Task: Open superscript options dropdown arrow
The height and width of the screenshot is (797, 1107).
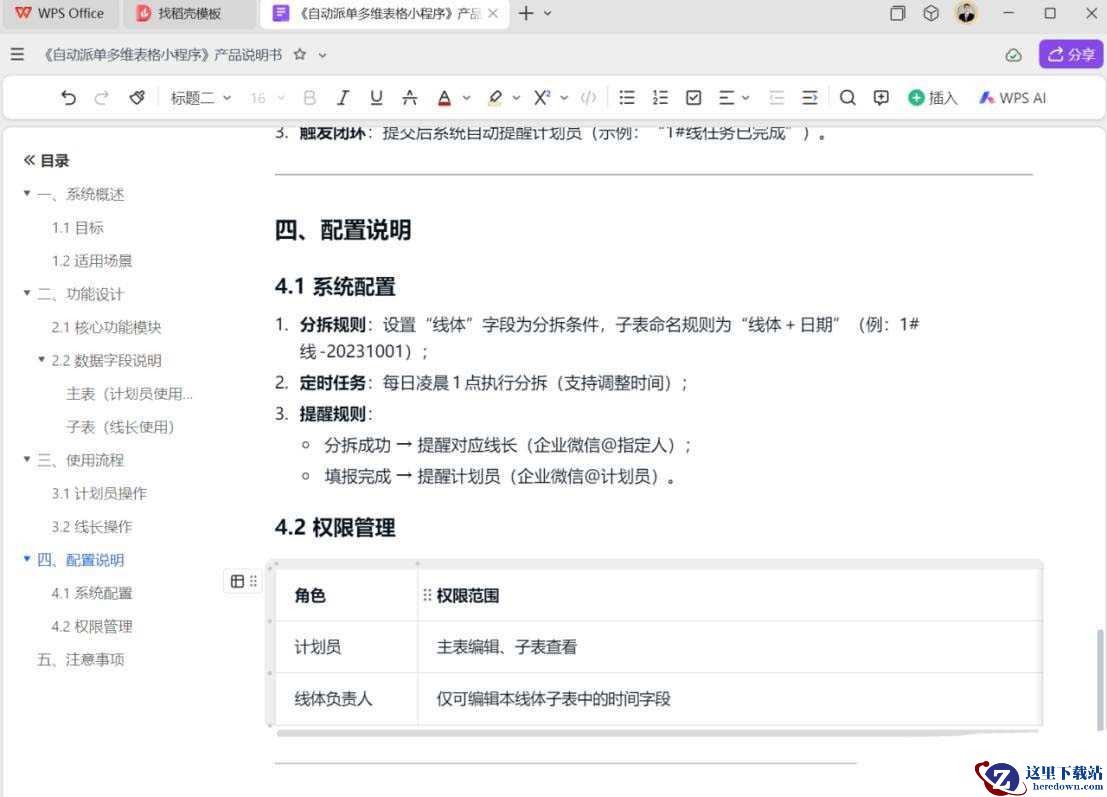Action: pos(564,98)
